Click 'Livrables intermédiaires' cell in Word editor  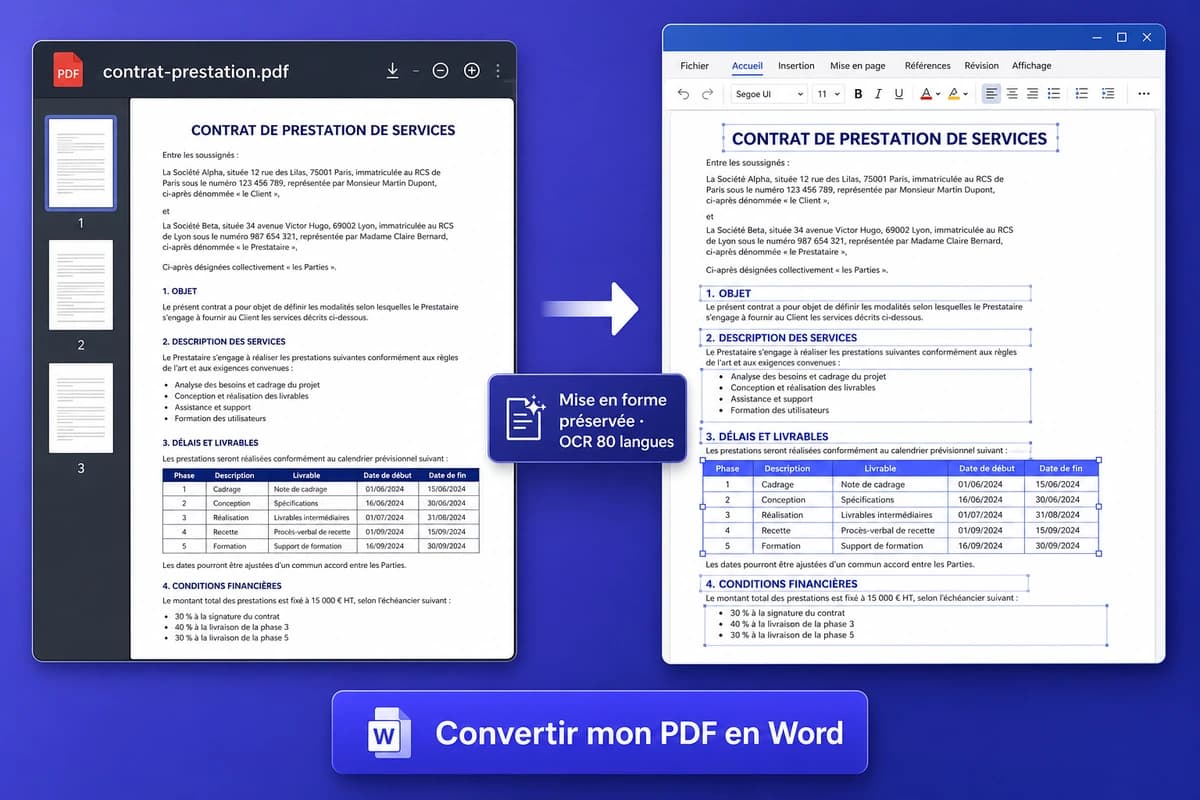(888, 515)
